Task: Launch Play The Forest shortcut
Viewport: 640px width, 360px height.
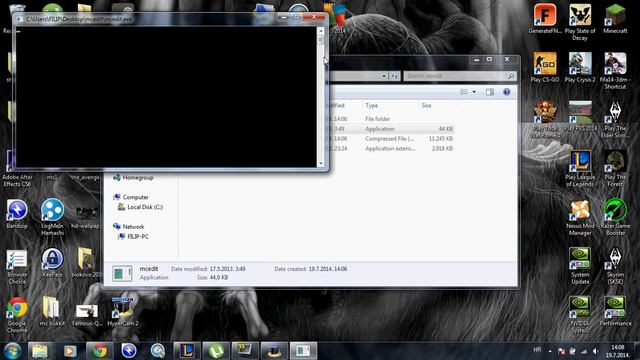Action: [615, 168]
